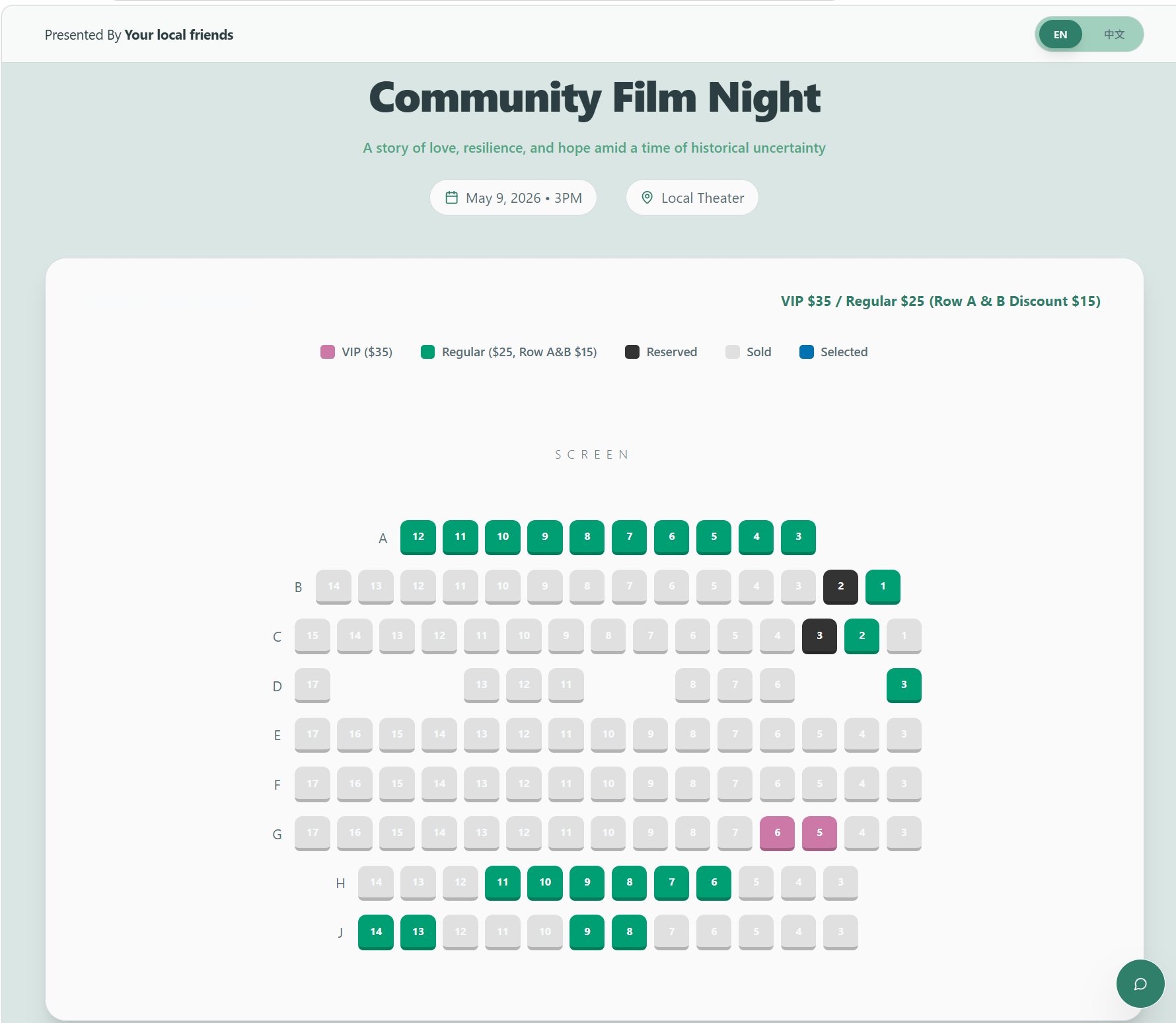Click the blue Selected legend swatch

(807, 352)
